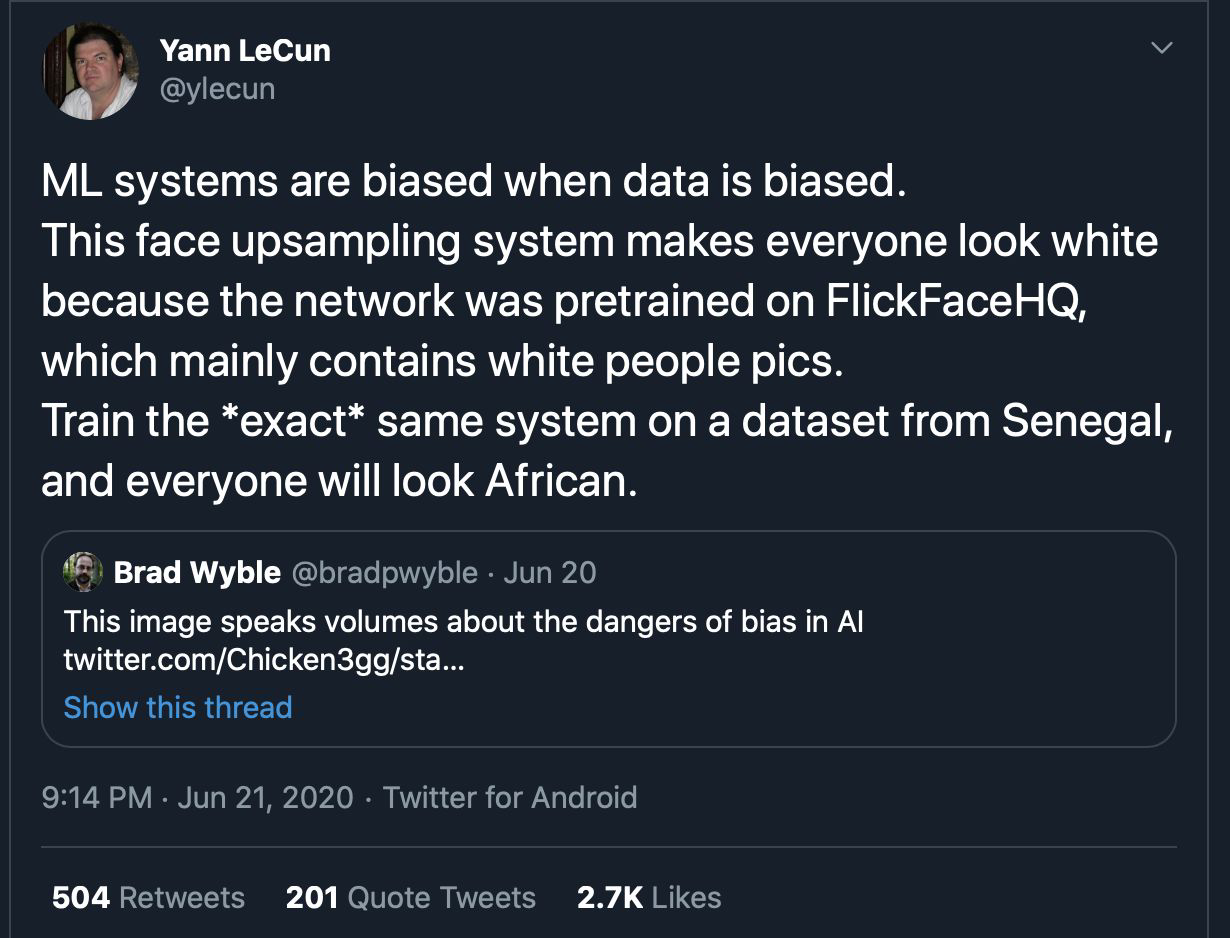Open the 201 Quote Tweets list
This screenshot has width=1230, height=938.
(410, 897)
